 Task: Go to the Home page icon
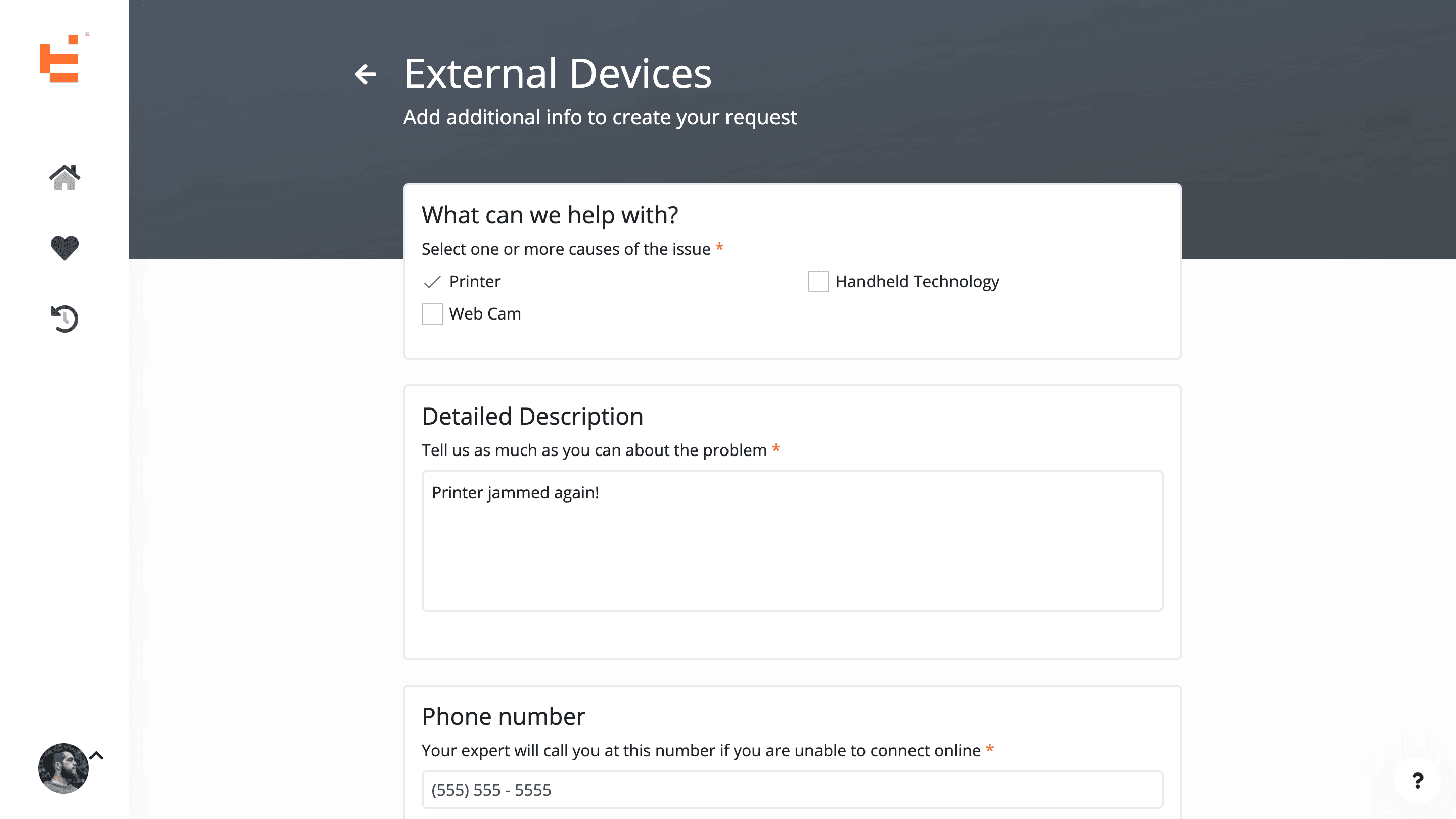(64, 177)
